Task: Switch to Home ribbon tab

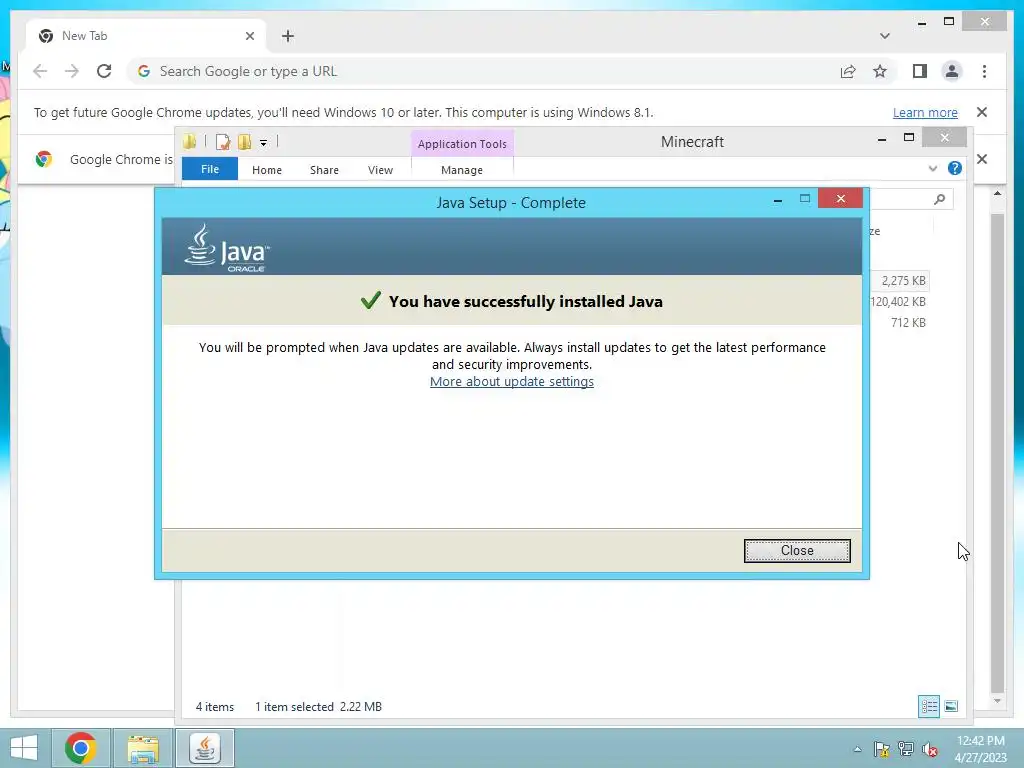Action: click(266, 170)
